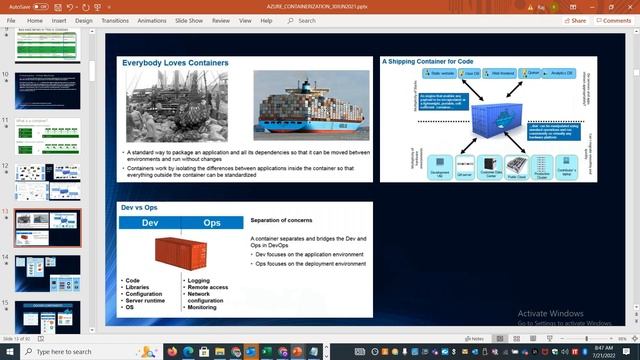Select slide 14 thumbnail

(x=47, y=273)
